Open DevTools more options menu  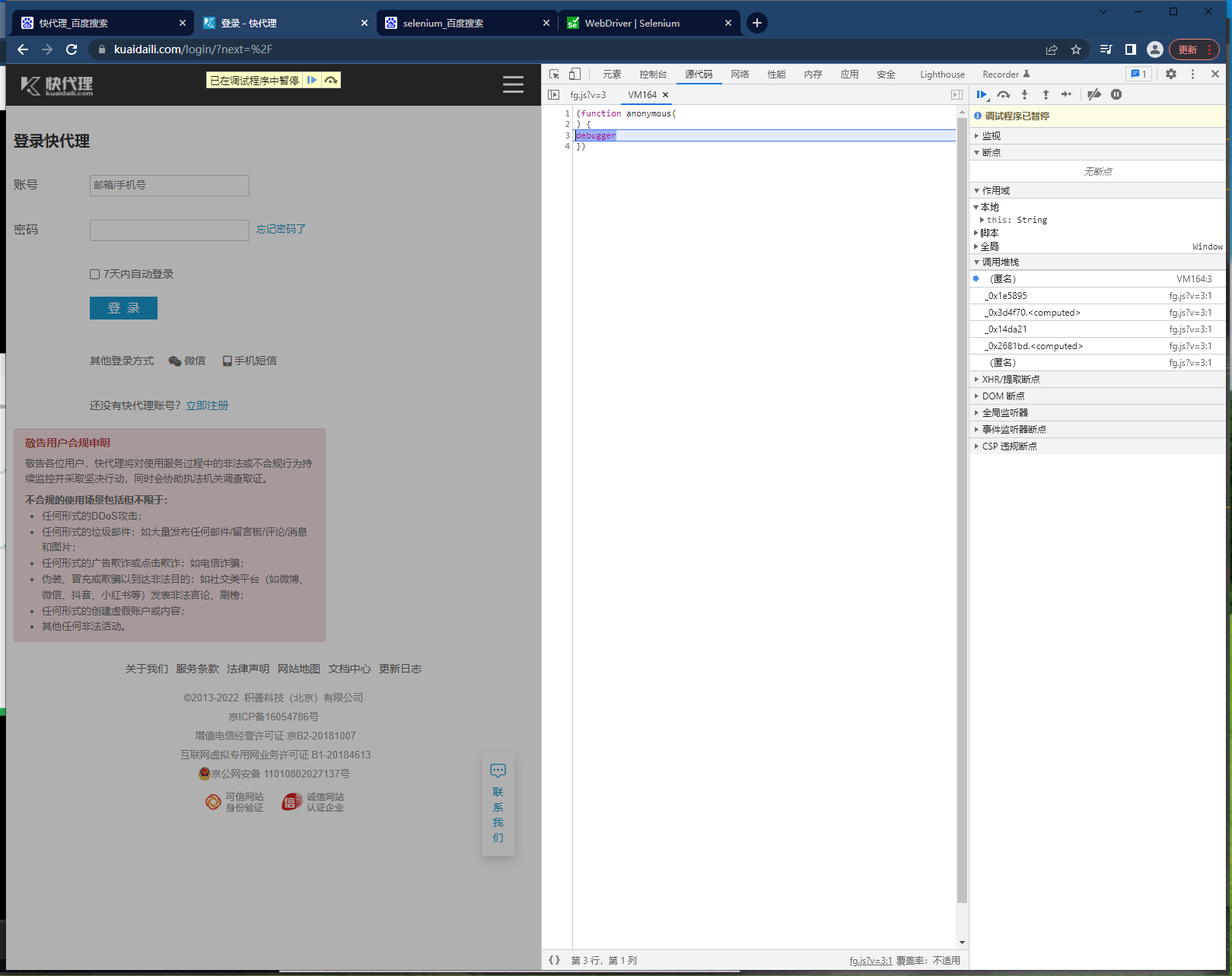point(1192,74)
